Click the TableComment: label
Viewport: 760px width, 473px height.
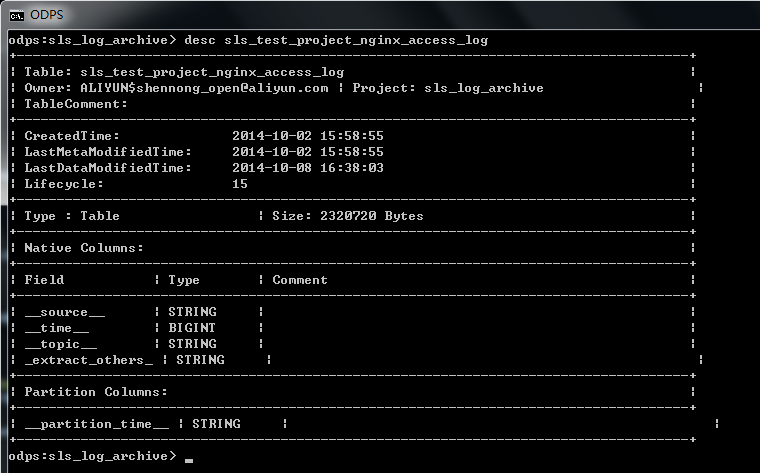pos(76,104)
